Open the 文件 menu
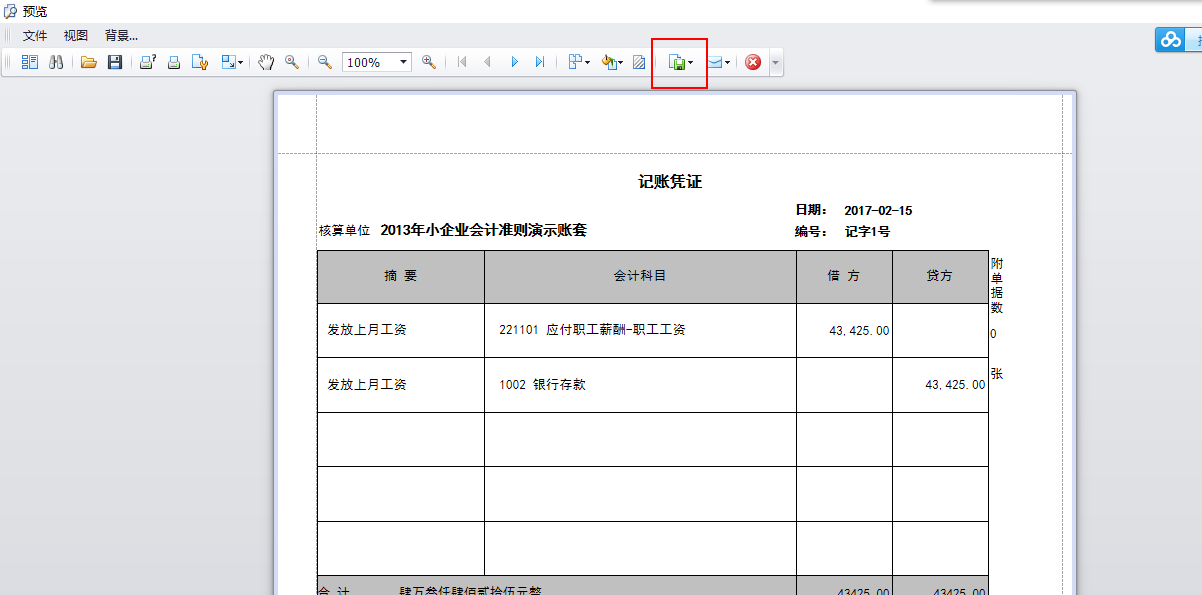The height and width of the screenshot is (595, 1202). pos(35,35)
